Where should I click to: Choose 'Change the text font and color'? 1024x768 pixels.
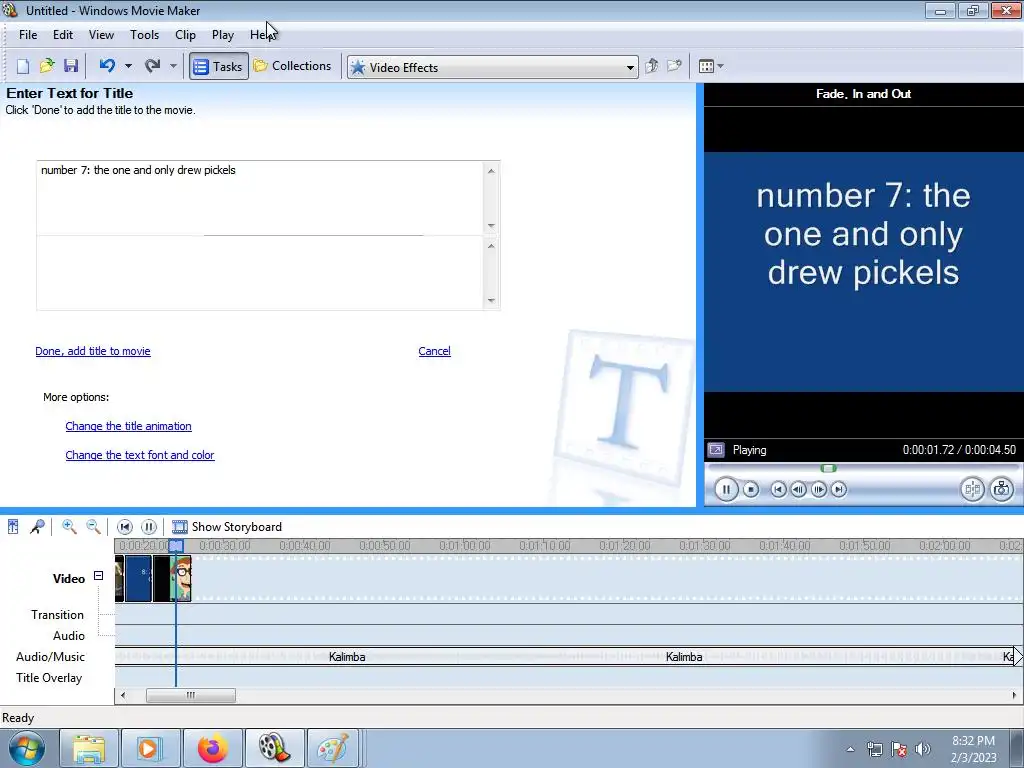click(140, 455)
